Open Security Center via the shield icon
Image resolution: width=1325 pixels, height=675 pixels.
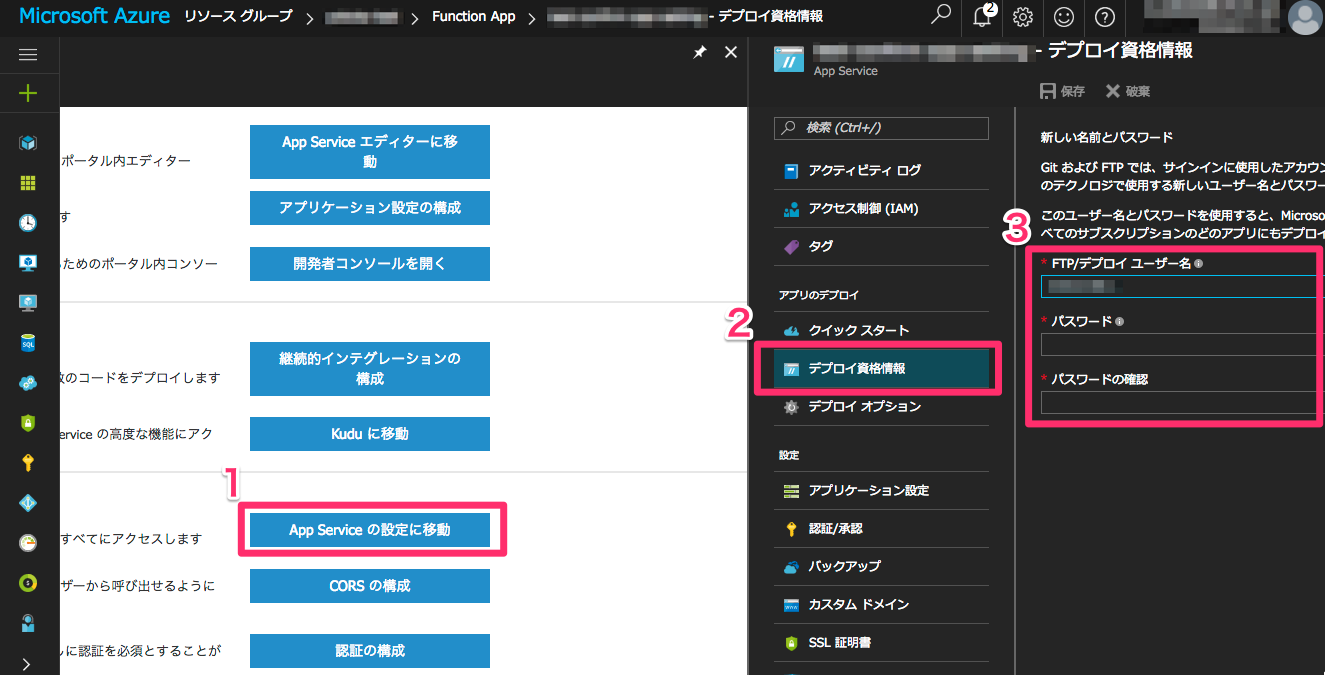(x=27, y=423)
